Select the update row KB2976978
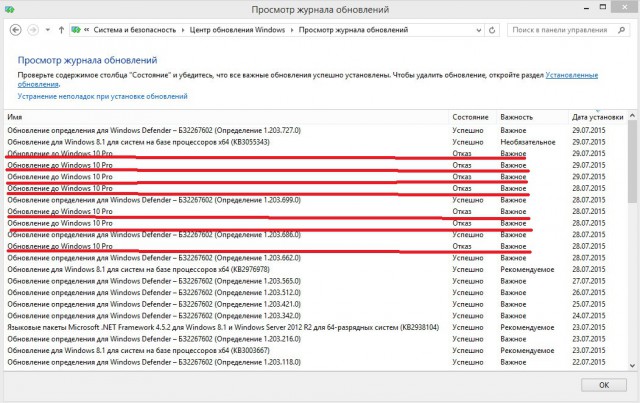Viewport: 640px width, 403px height. coord(314,269)
